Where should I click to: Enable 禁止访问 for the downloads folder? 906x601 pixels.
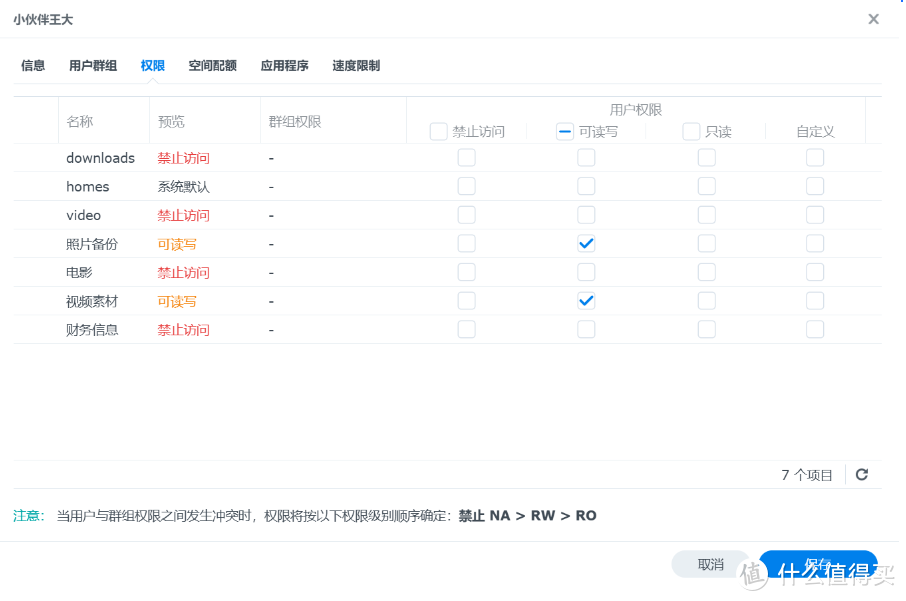[x=466, y=157]
